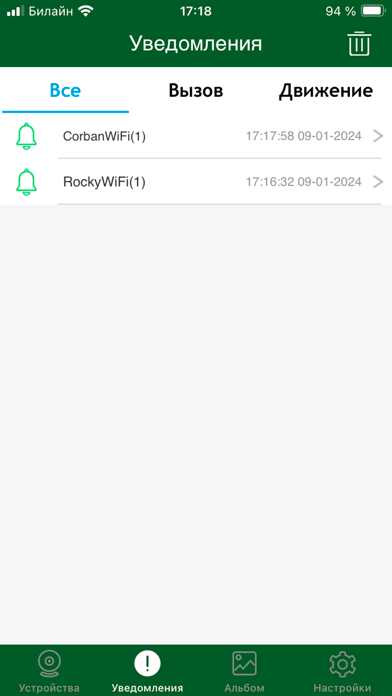Select the Уведомления exclamation icon
This screenshot has width=392, height=696.
click(147, 664)
